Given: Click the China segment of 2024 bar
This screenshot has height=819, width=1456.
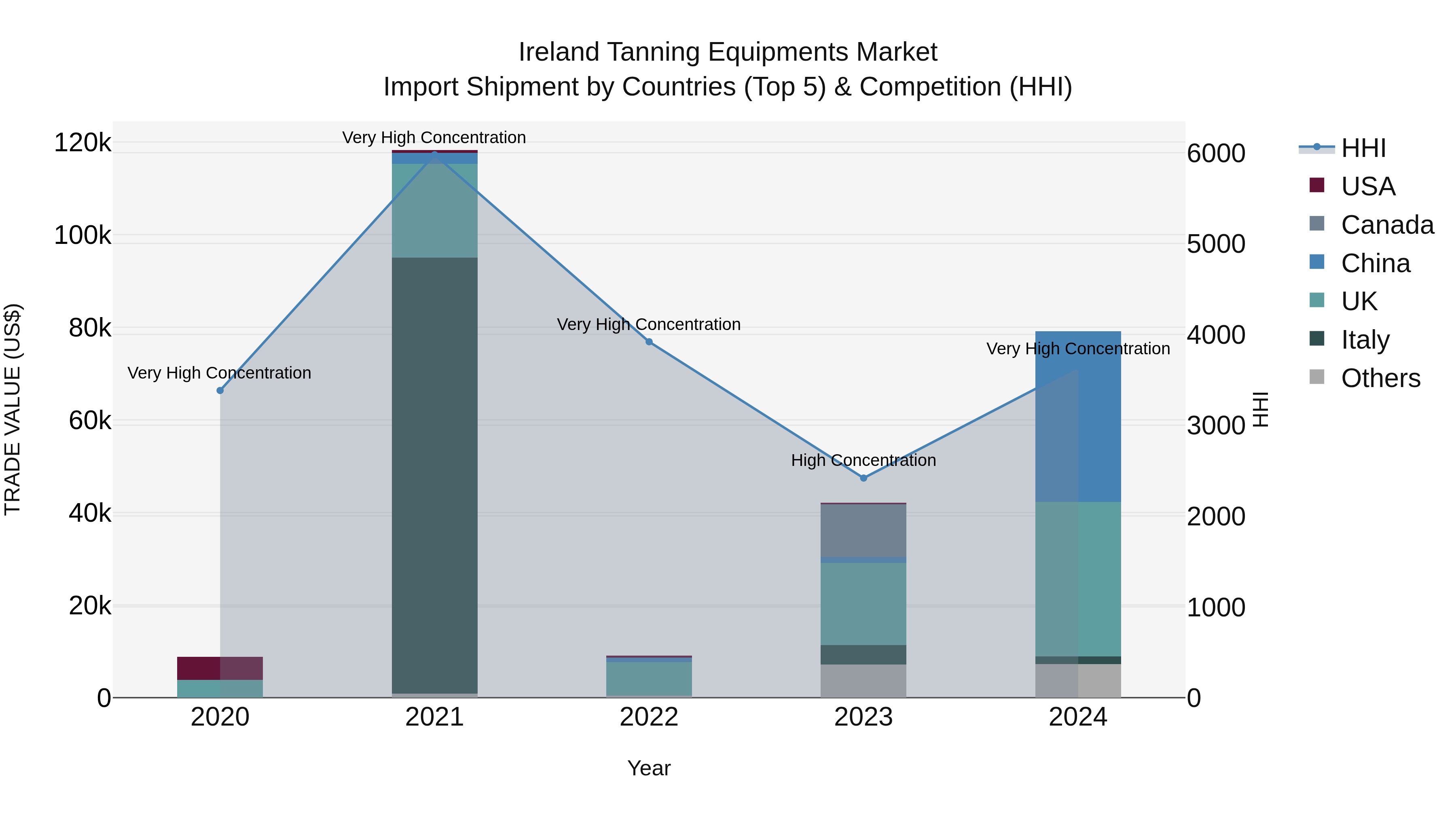Looking at the screenshot, I should 1078,417.
